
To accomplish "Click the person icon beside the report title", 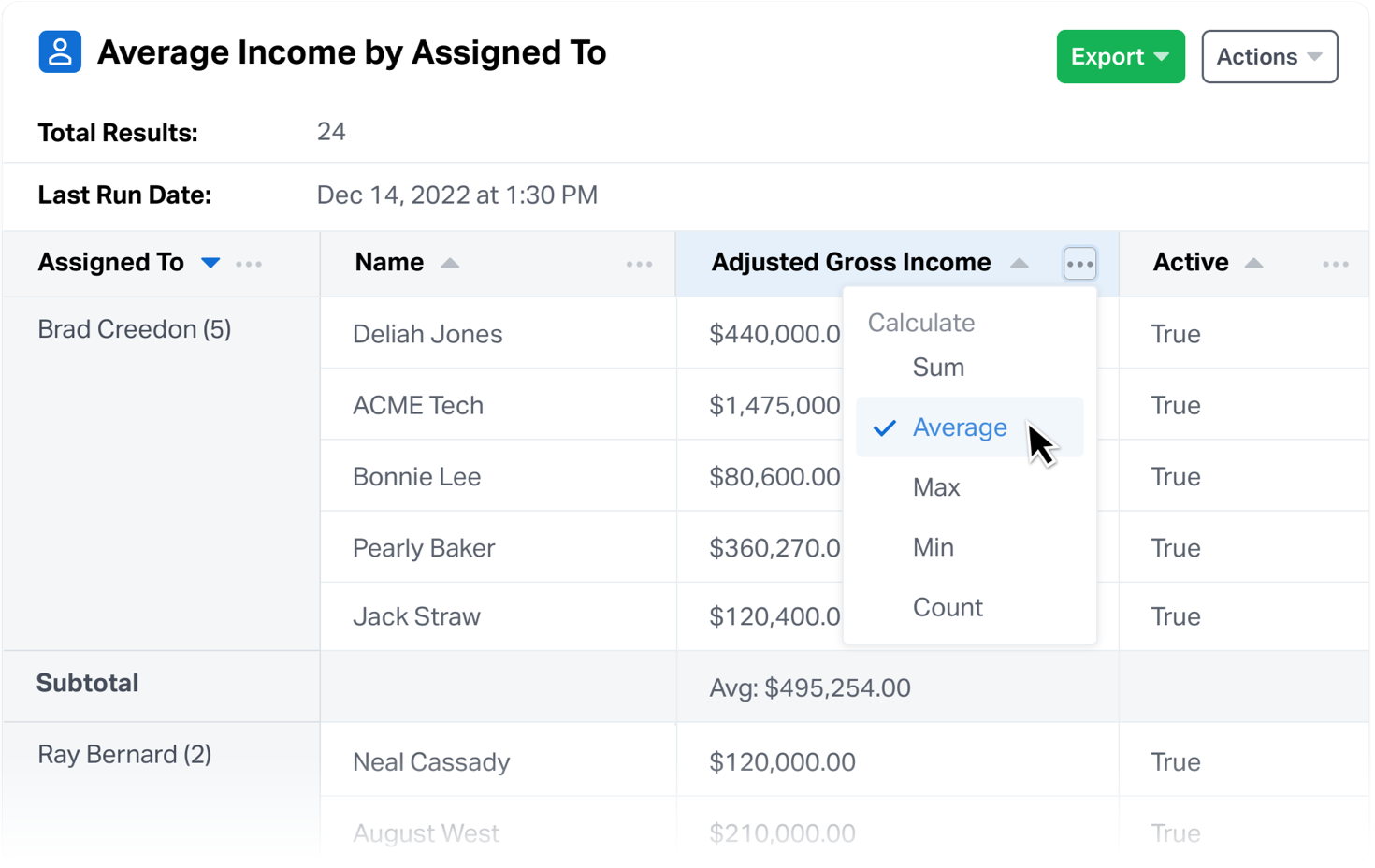I will (x=59, y=51).
